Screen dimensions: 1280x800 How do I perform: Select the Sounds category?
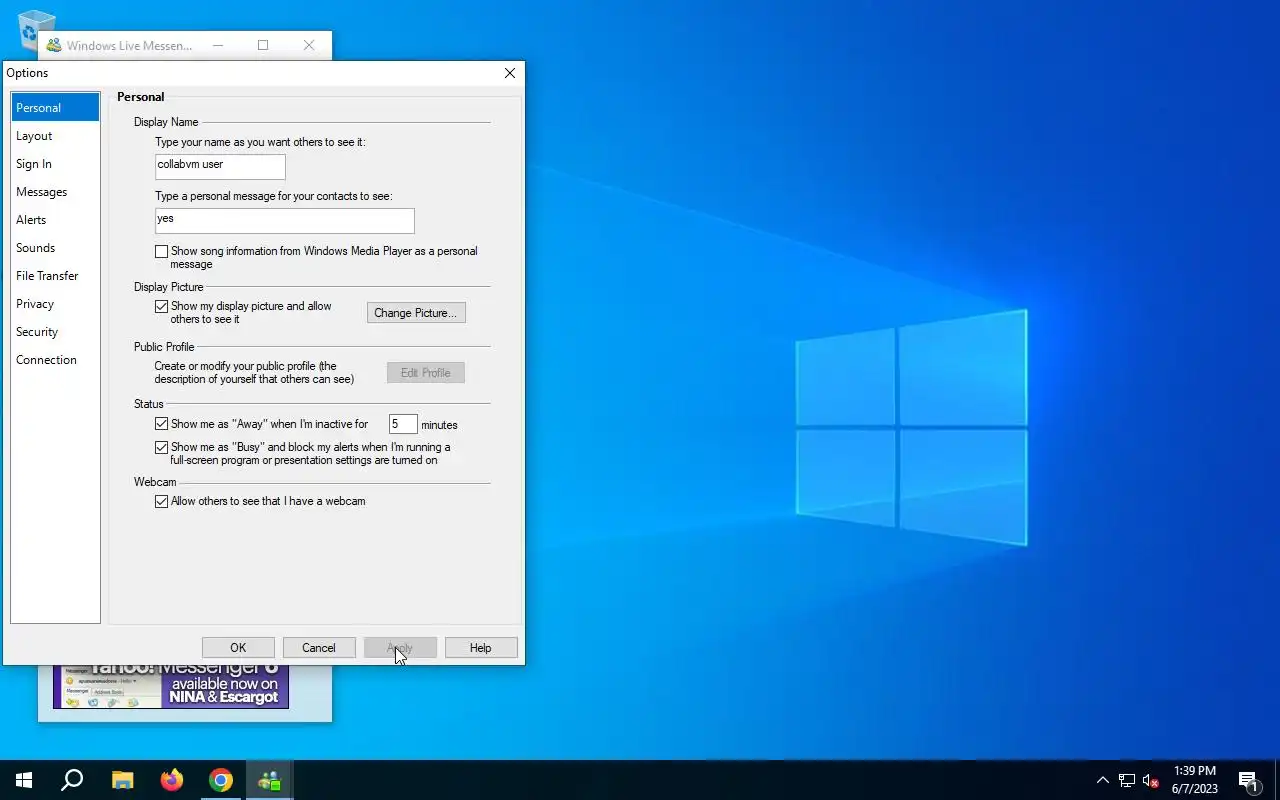[x=55, y=248]
